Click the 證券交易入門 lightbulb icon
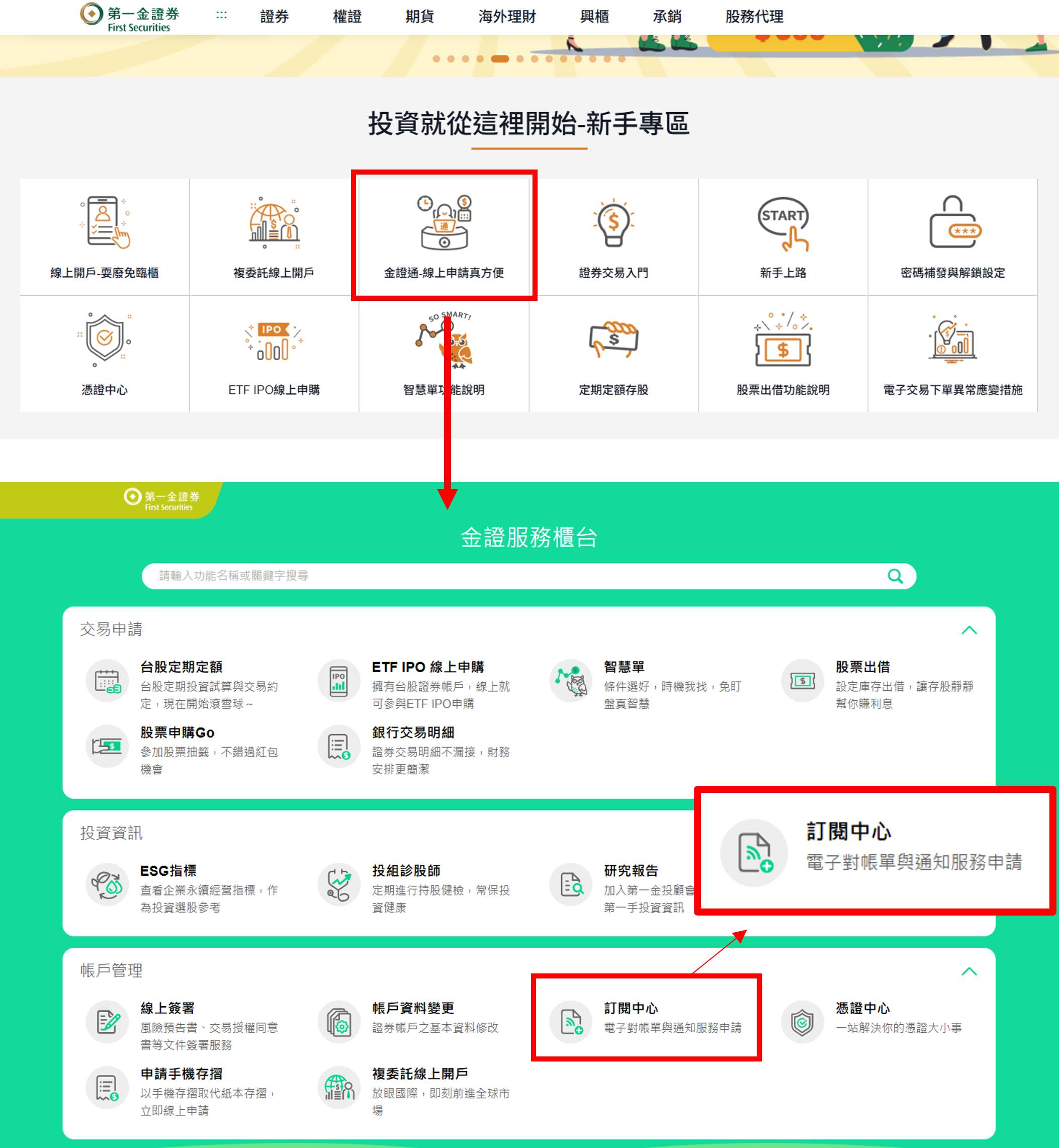Screen dimensions: 1059x1148 [x=613, y=224]
